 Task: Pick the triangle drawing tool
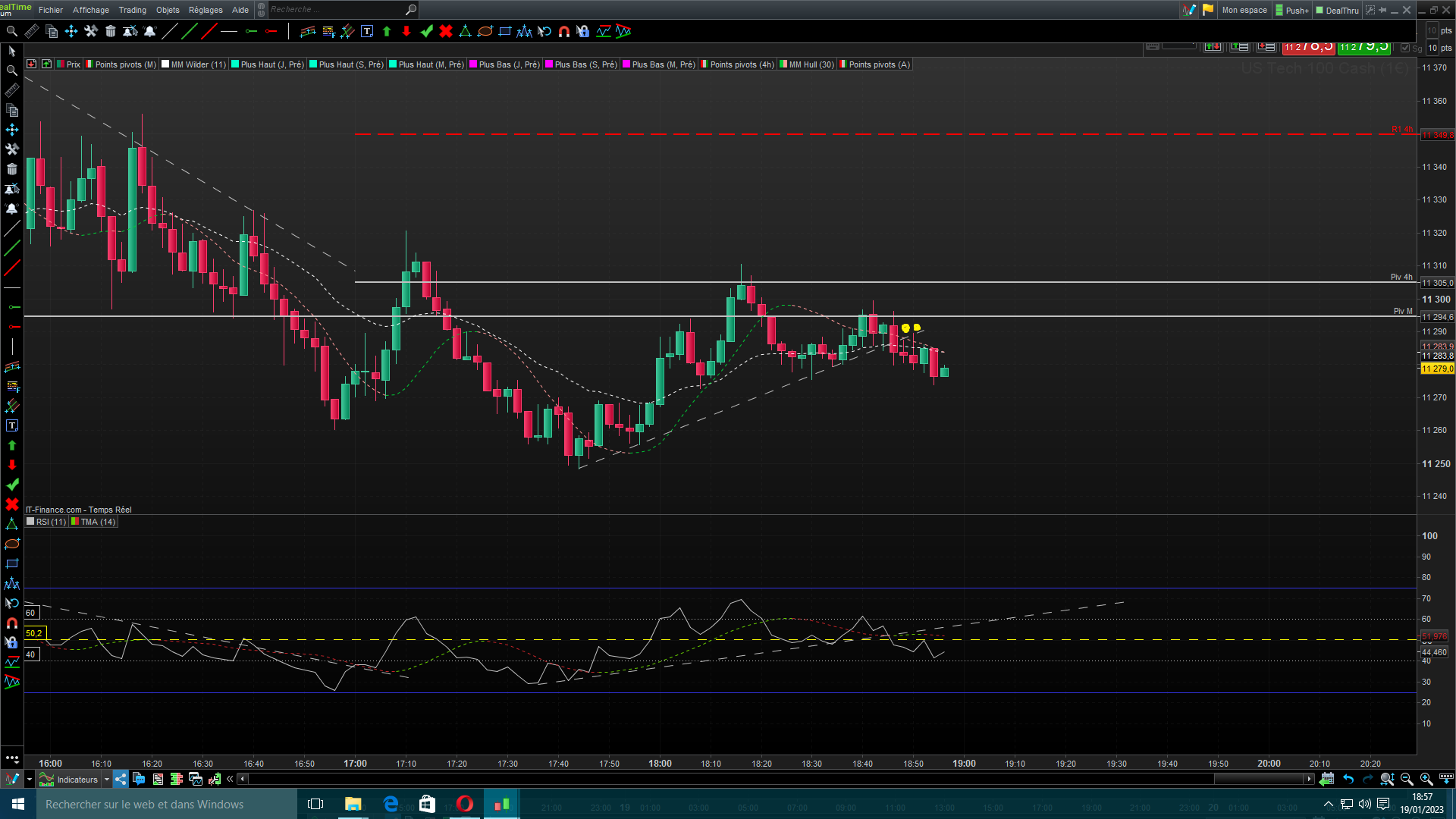click(x=465, y=31)
